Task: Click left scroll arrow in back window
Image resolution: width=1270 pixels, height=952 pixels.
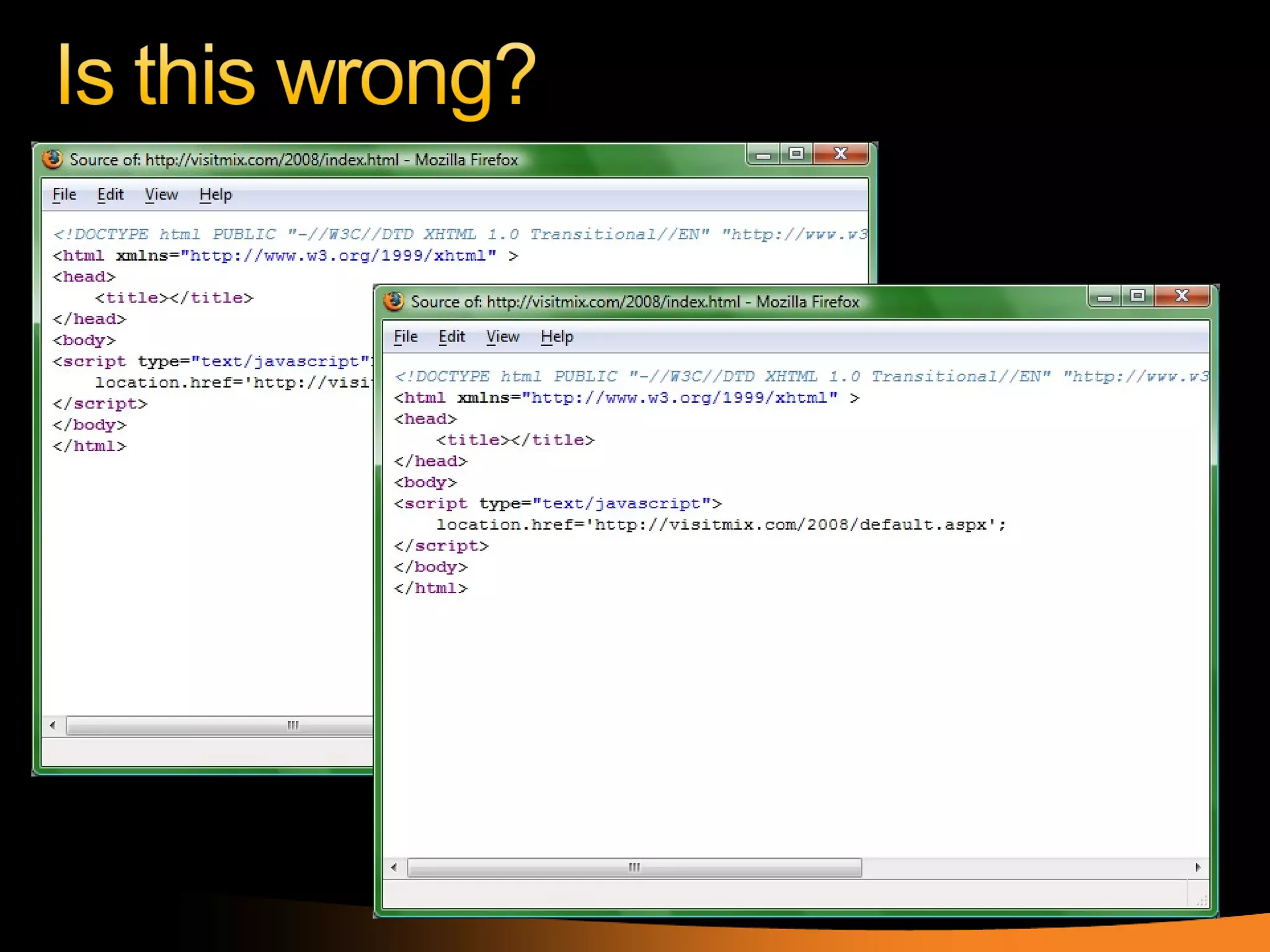Action: coord(53,725)
